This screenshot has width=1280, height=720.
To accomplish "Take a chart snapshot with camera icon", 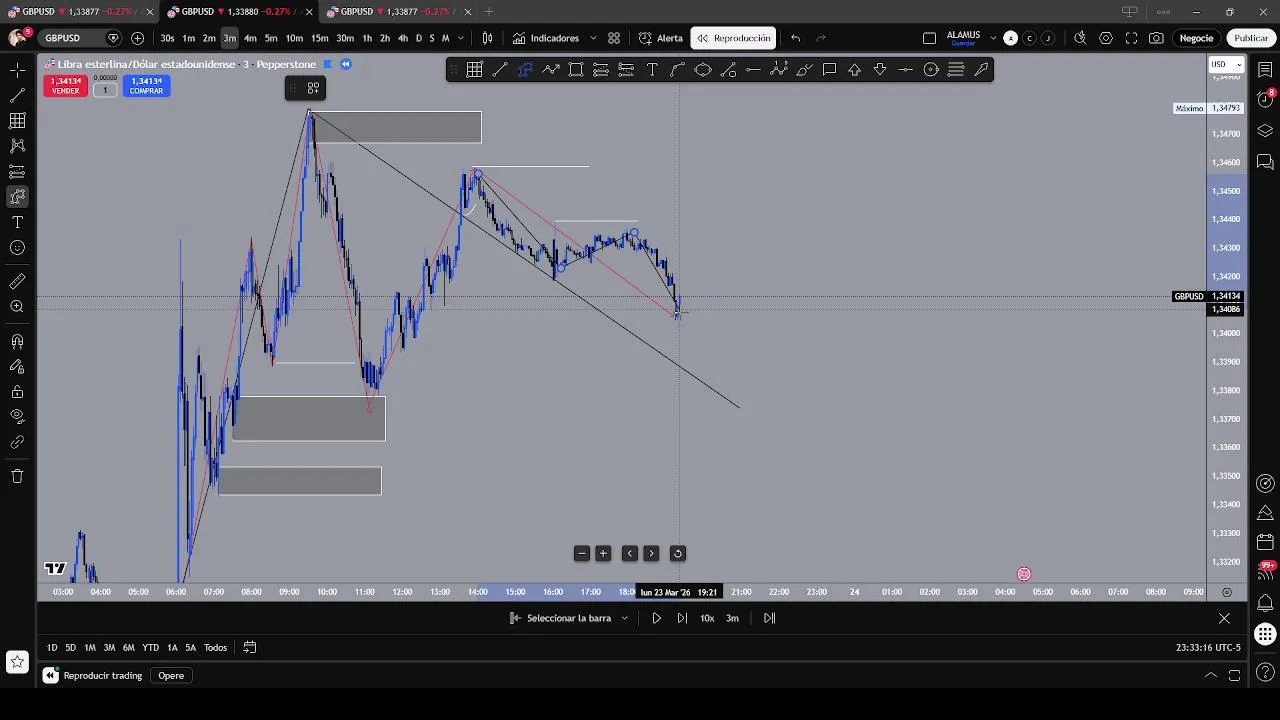I will [1156, 38].
